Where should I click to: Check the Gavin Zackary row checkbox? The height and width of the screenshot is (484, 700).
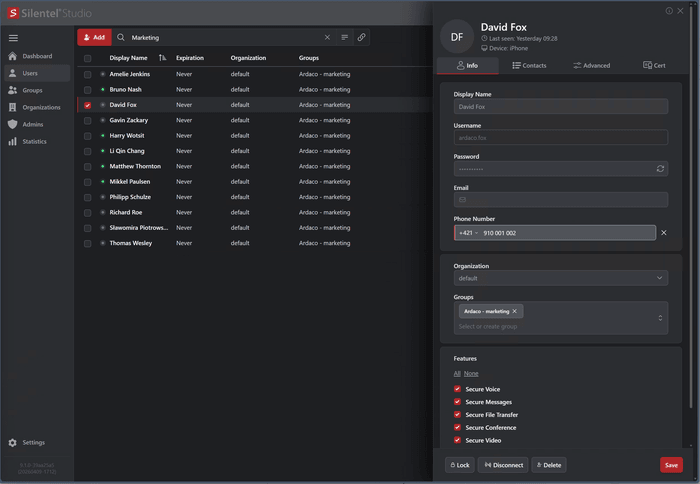point(88,121)
